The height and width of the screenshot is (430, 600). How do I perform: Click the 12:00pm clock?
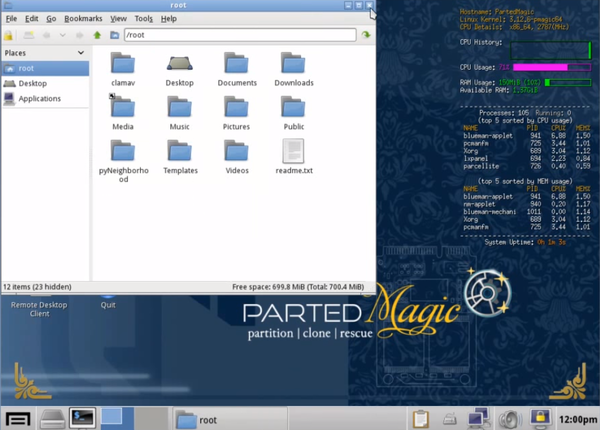[x=578, y=420]
